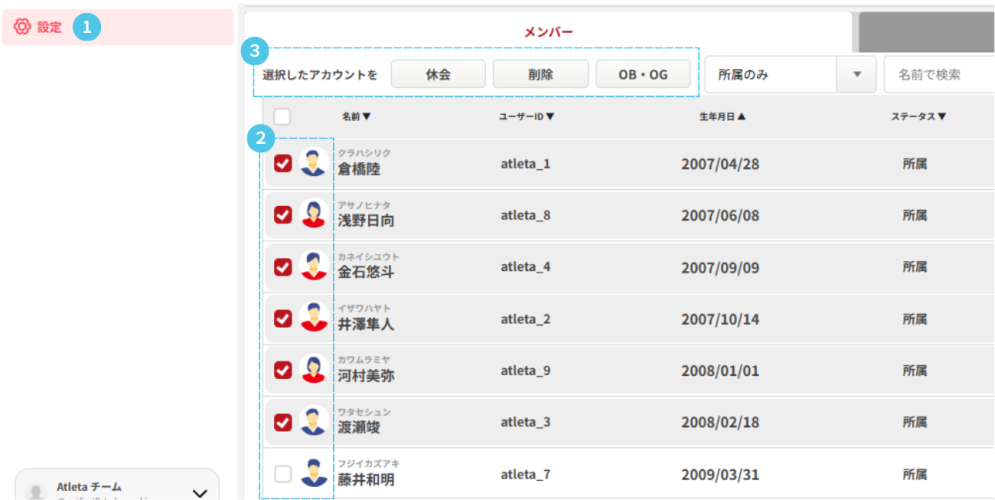Sort by 生年月日 column header
This screenshot has width=995, height=500.
tap(722, 116)
